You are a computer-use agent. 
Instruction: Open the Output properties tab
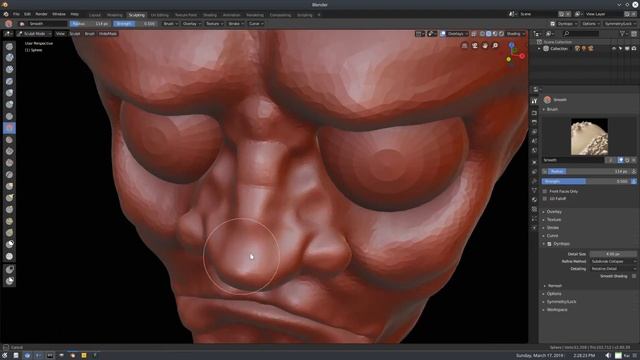click(534, 122)
